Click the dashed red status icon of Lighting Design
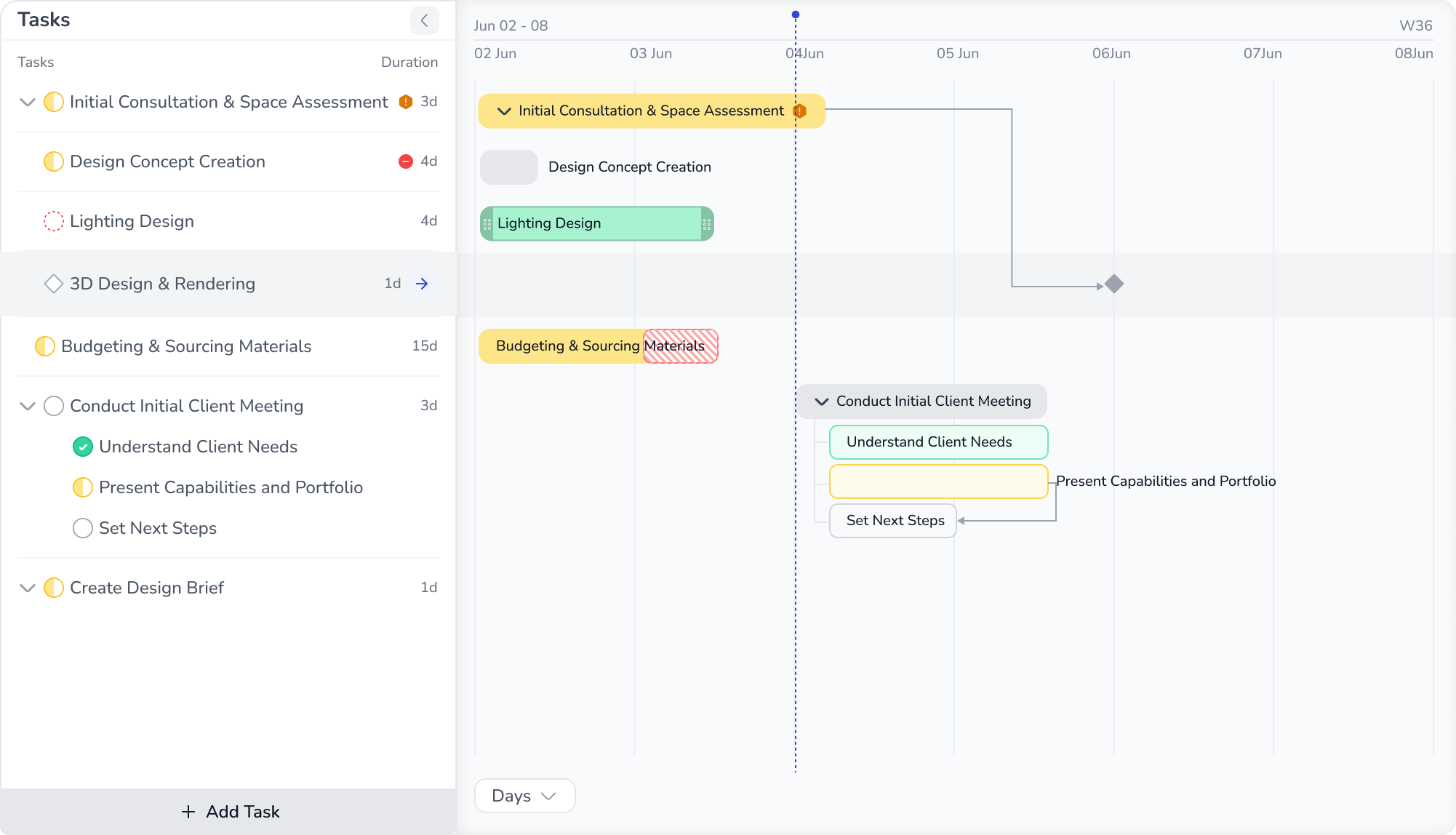The image size is (1456, 835). click(54, 221)
